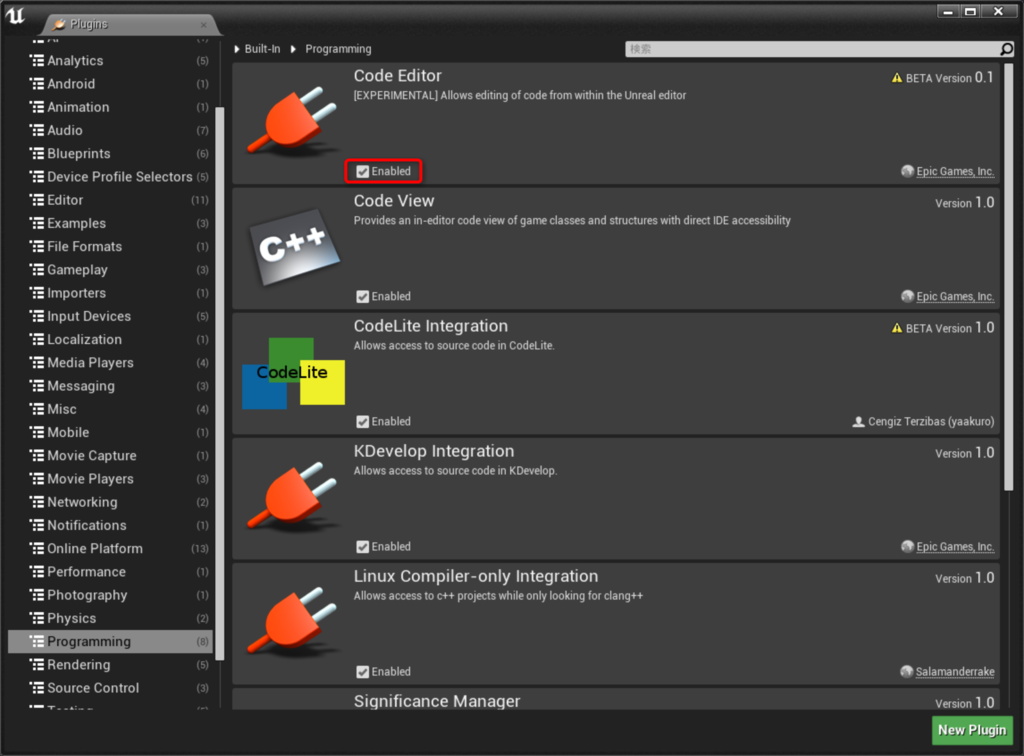Image resolution: width=1024 pixels, height=756 pixels.
Task: Click the plug icon on Plugins tab
Action: (x=59, y=24)
